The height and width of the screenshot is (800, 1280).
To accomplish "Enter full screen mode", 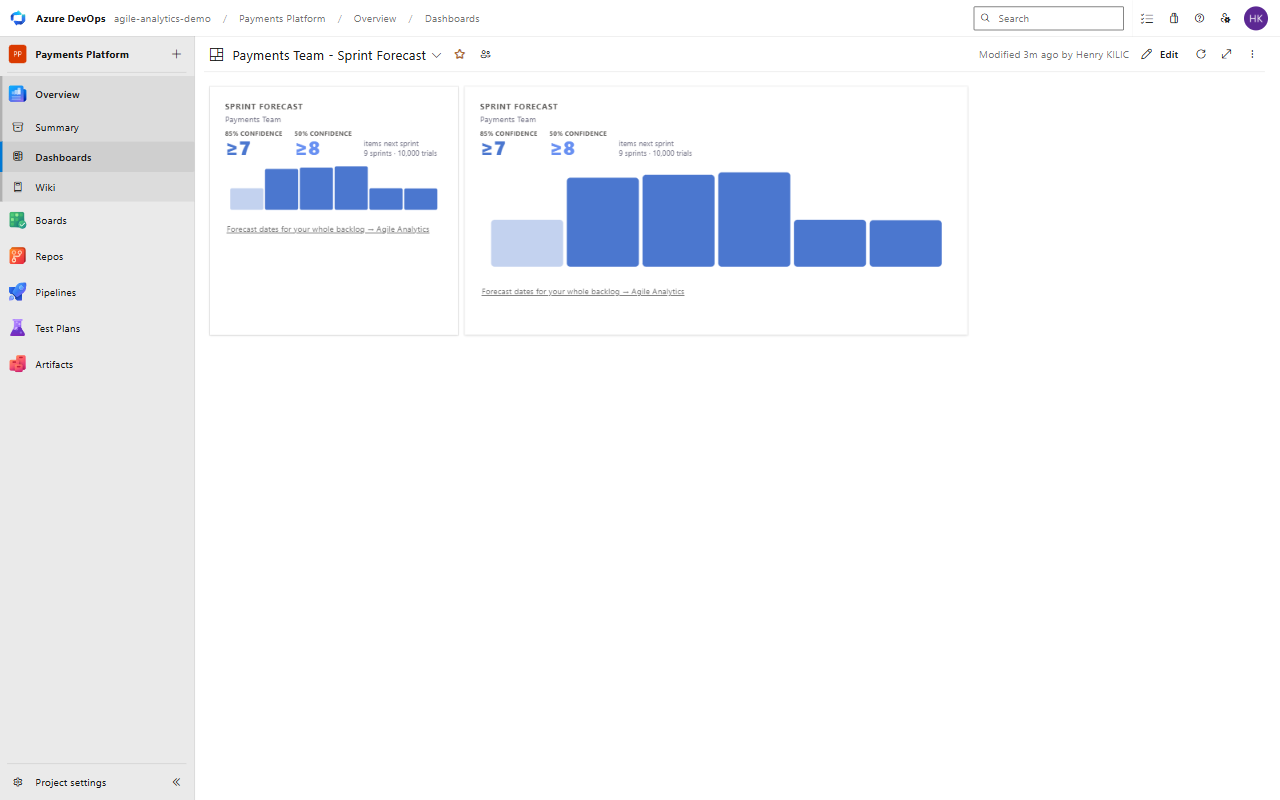I will pyautogui.click(x=1227, y=54).
